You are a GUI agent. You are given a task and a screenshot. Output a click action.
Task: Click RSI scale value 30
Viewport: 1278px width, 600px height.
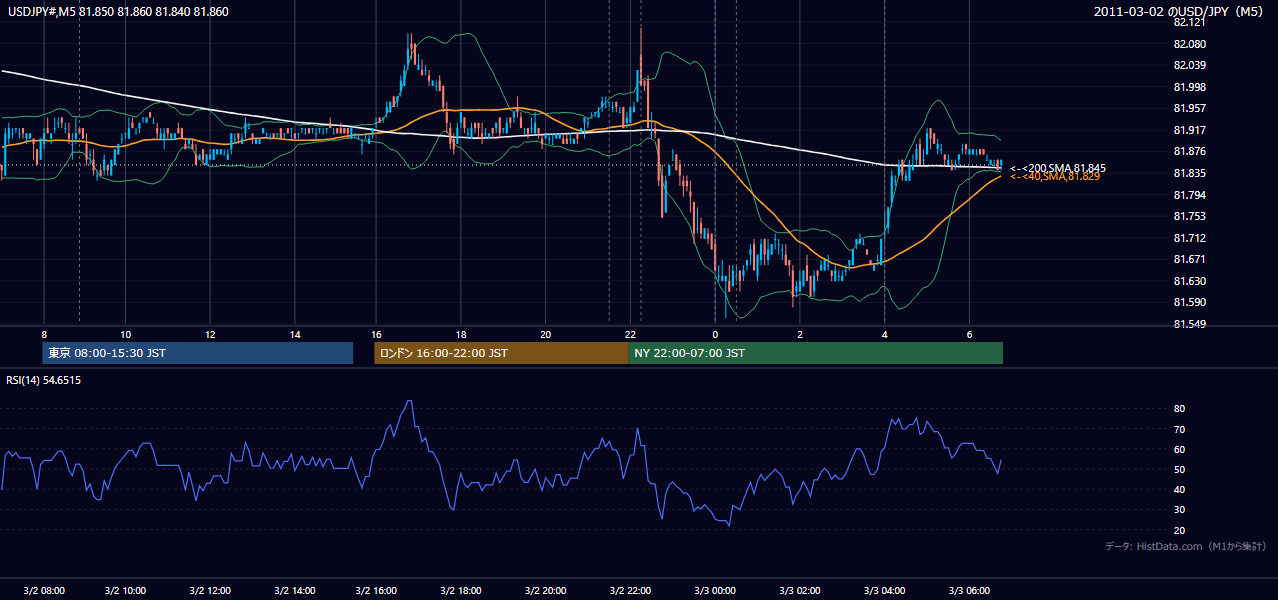click(x=1180, y=510)
